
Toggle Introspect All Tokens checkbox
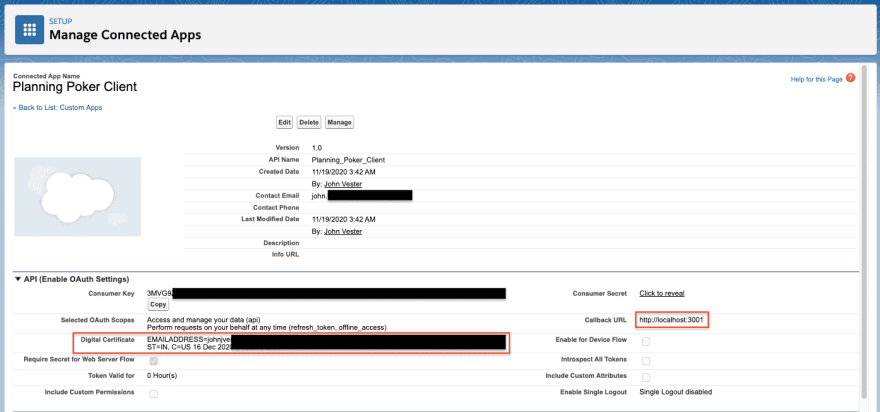[647, 361]
